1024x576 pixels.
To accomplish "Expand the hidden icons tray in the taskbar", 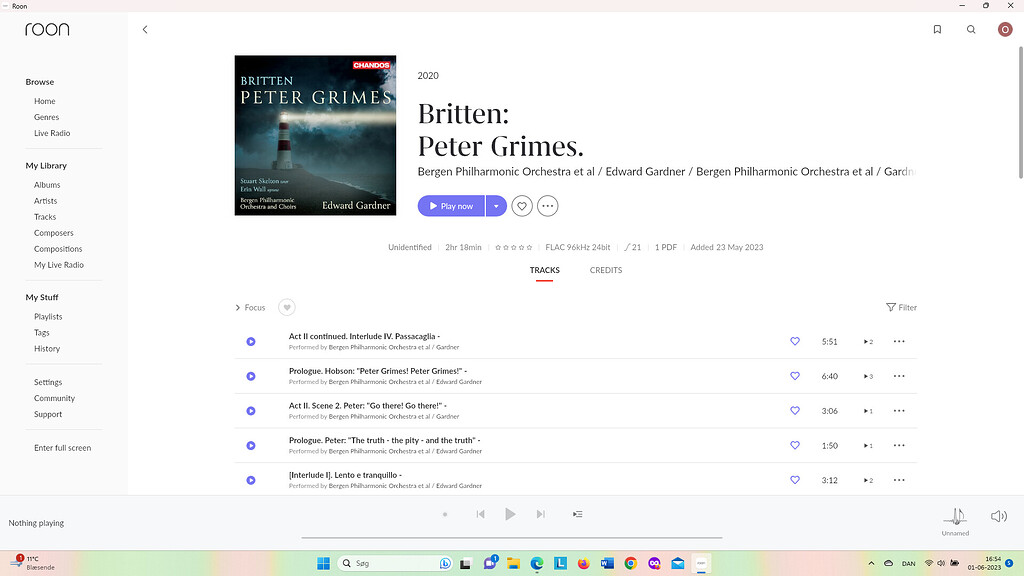I will (871, 563).
